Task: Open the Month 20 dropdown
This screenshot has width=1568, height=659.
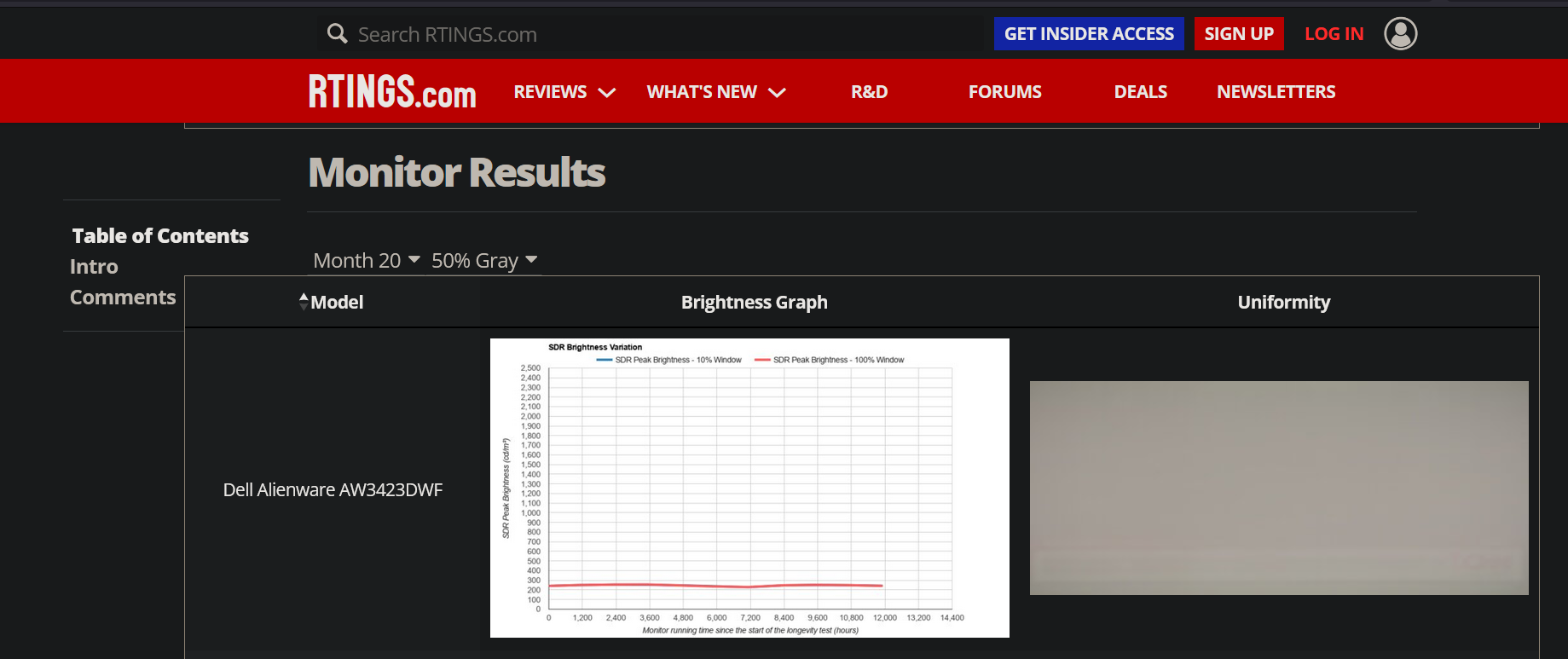Action: [366, 261]
